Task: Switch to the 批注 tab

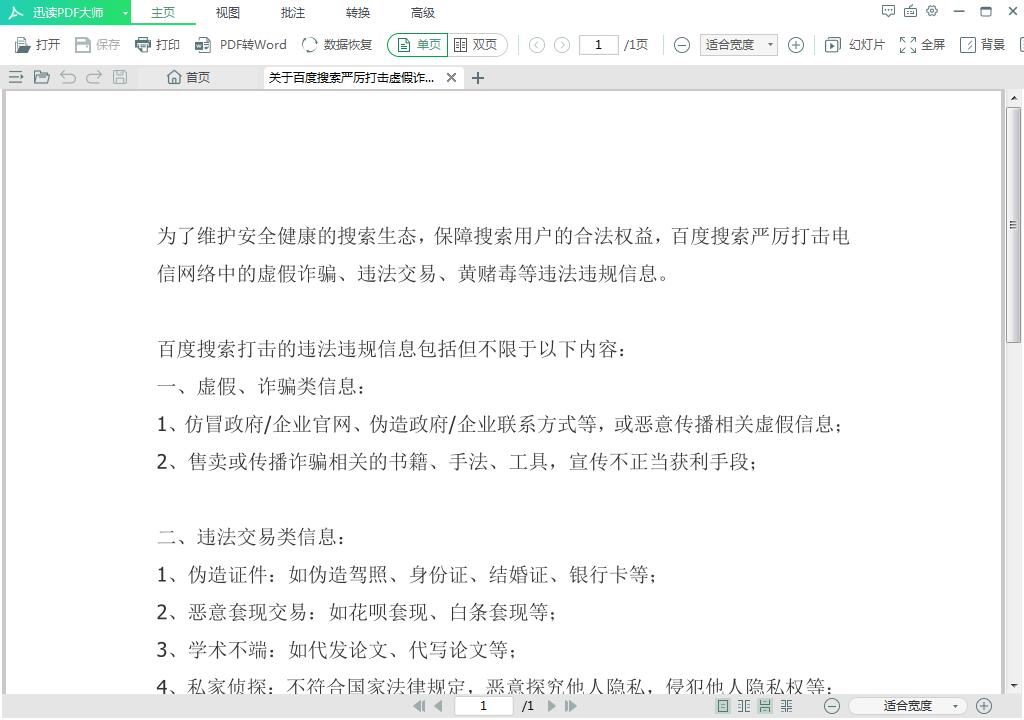Action: (x=293, y=13)
